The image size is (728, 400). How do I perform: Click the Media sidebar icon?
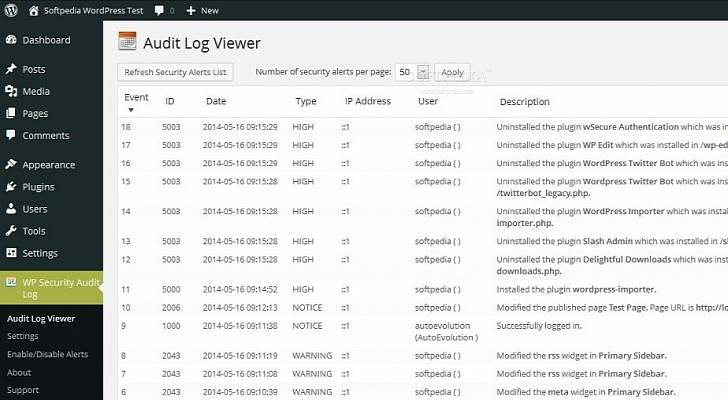click(11, 92)
